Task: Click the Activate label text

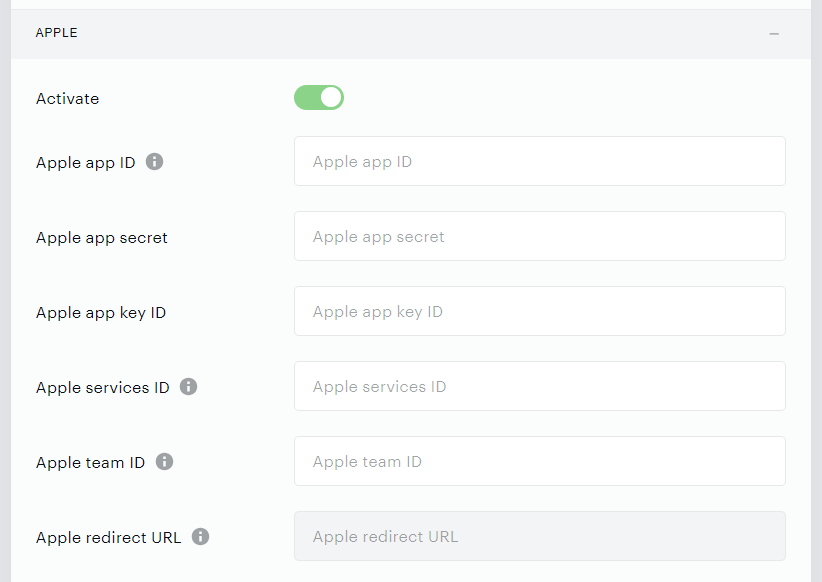Action: (x=68, y=99)
